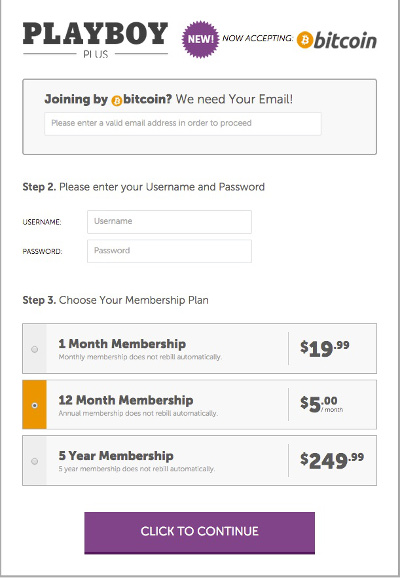
Task: Choose the 5 Year Membership plan title
Action: [116, 456]
